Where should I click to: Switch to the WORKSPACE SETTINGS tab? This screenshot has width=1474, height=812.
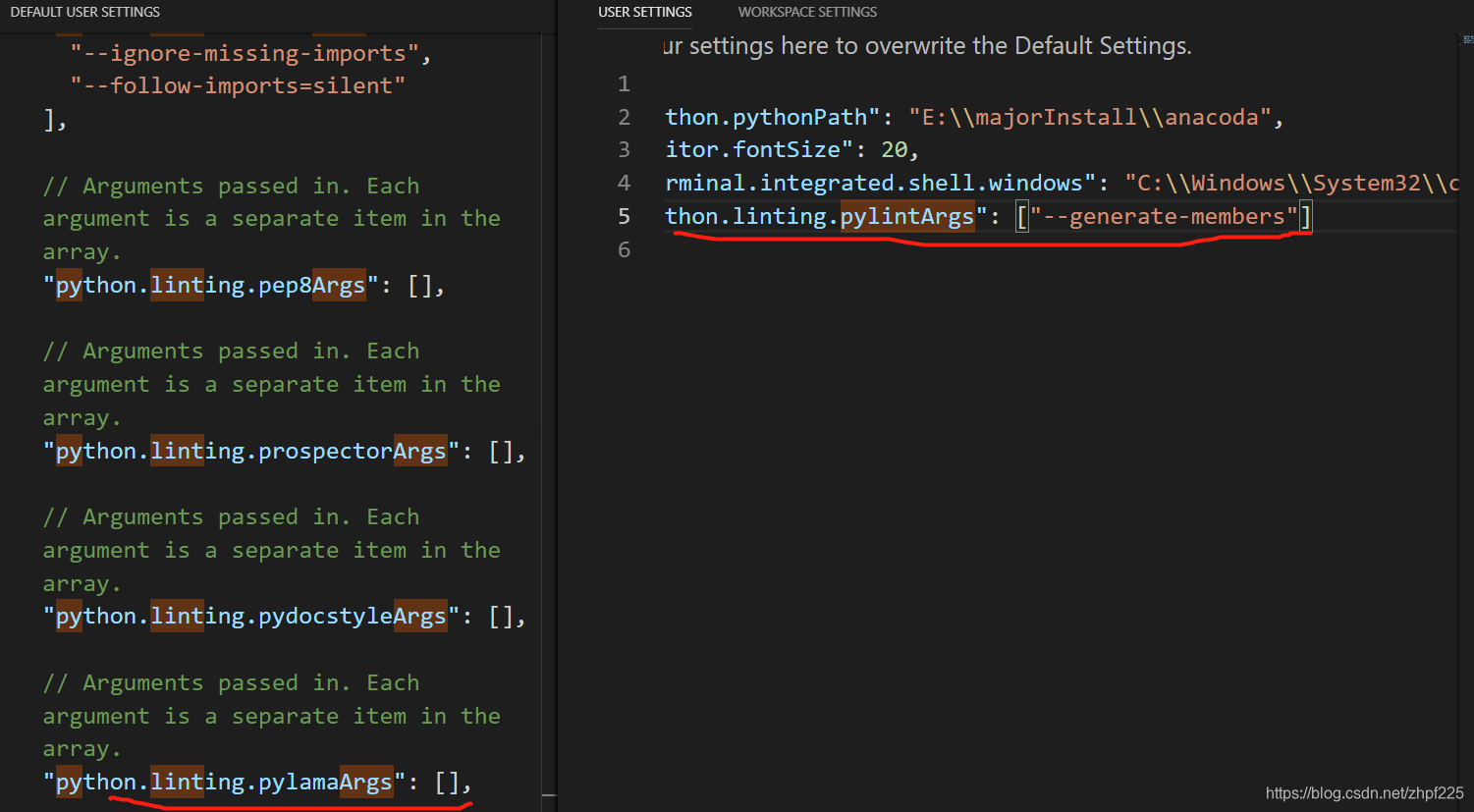coord(807,12)
